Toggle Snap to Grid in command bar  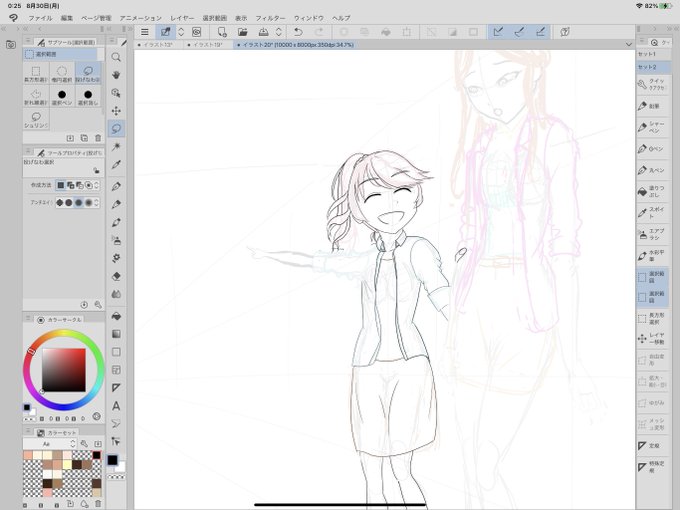coord(540,32)
